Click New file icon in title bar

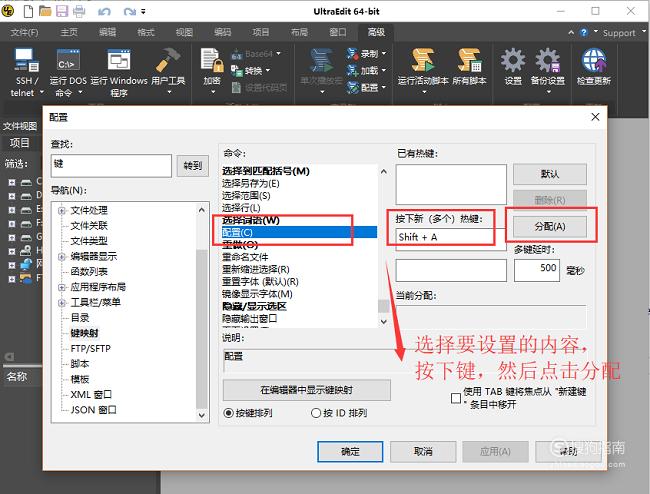28,11
